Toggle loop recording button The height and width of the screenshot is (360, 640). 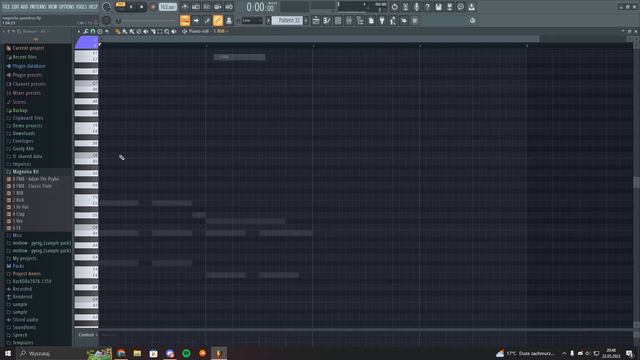229,7
